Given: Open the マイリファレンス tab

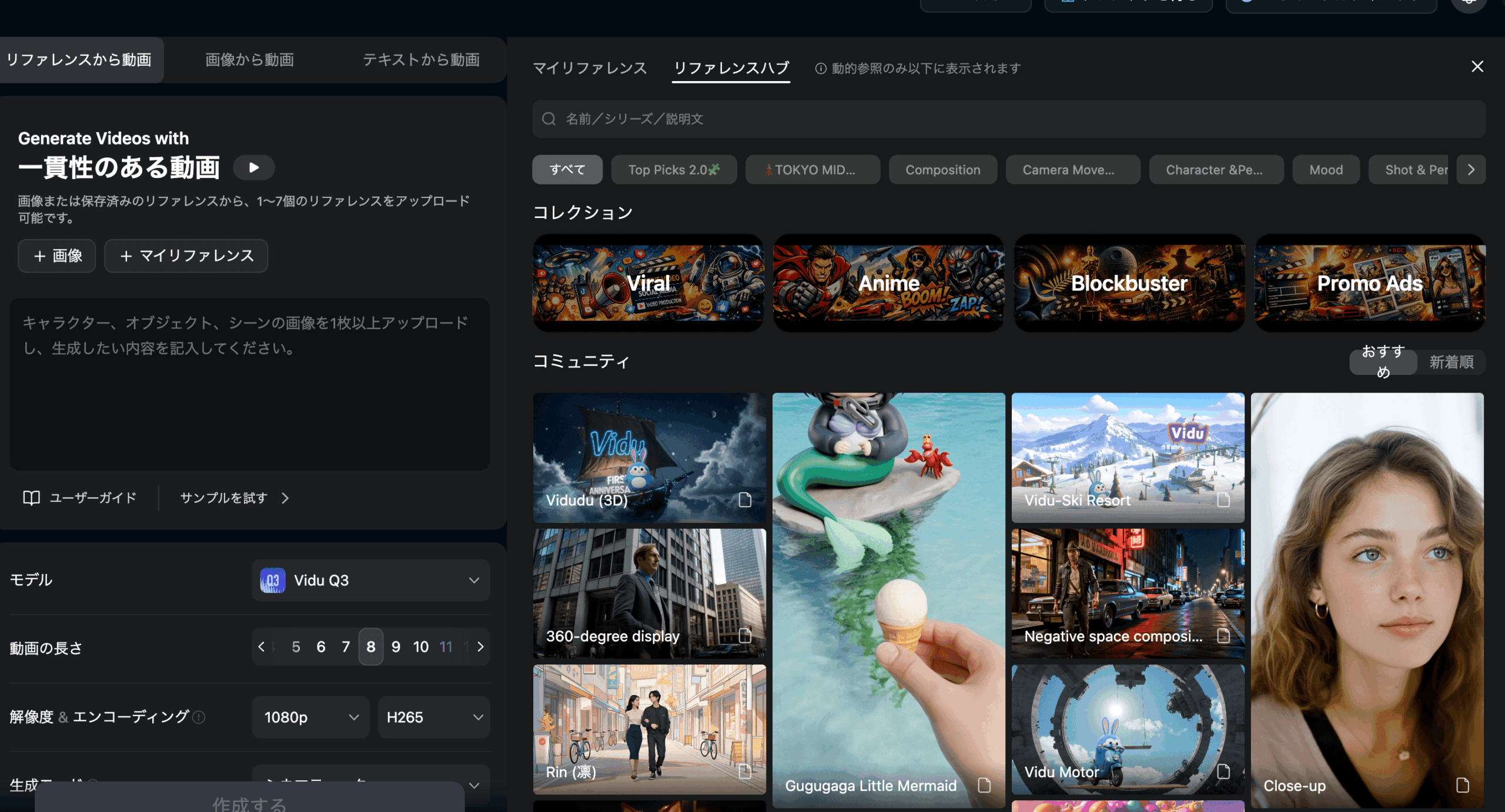Looking at the screenshot, I should pos(589,68).
